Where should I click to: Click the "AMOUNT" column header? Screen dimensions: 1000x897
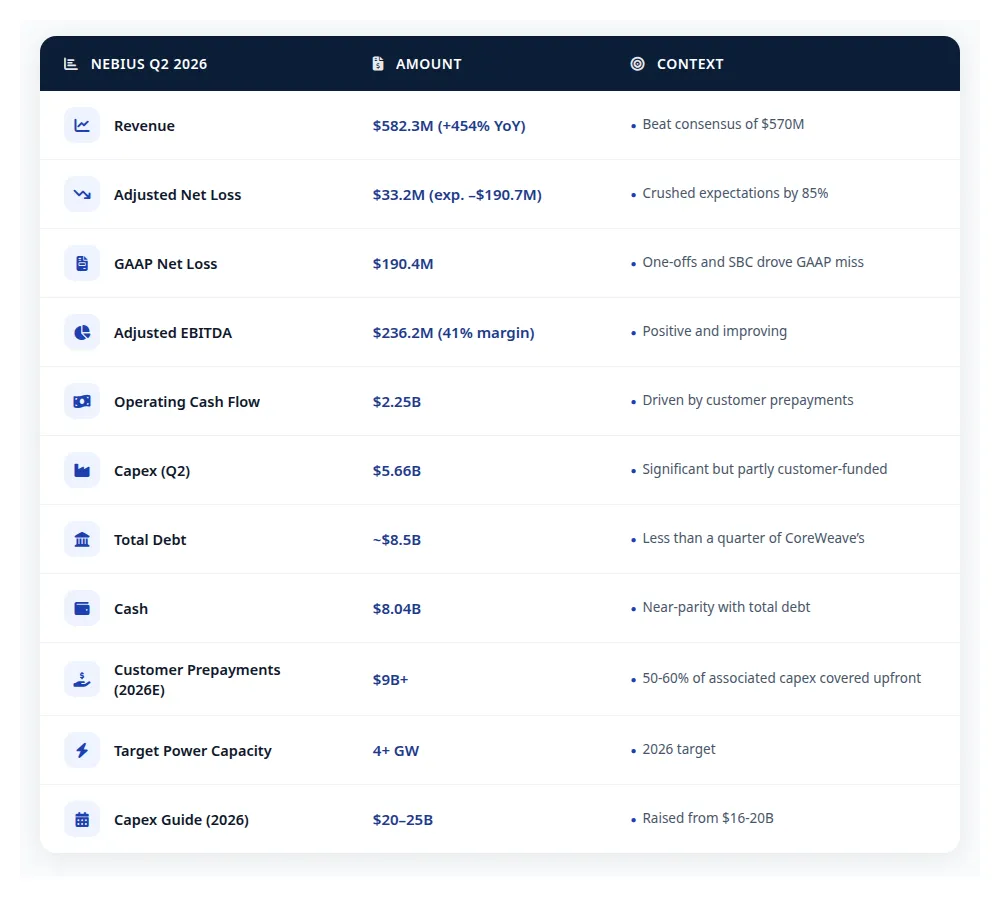pos(429,64)
